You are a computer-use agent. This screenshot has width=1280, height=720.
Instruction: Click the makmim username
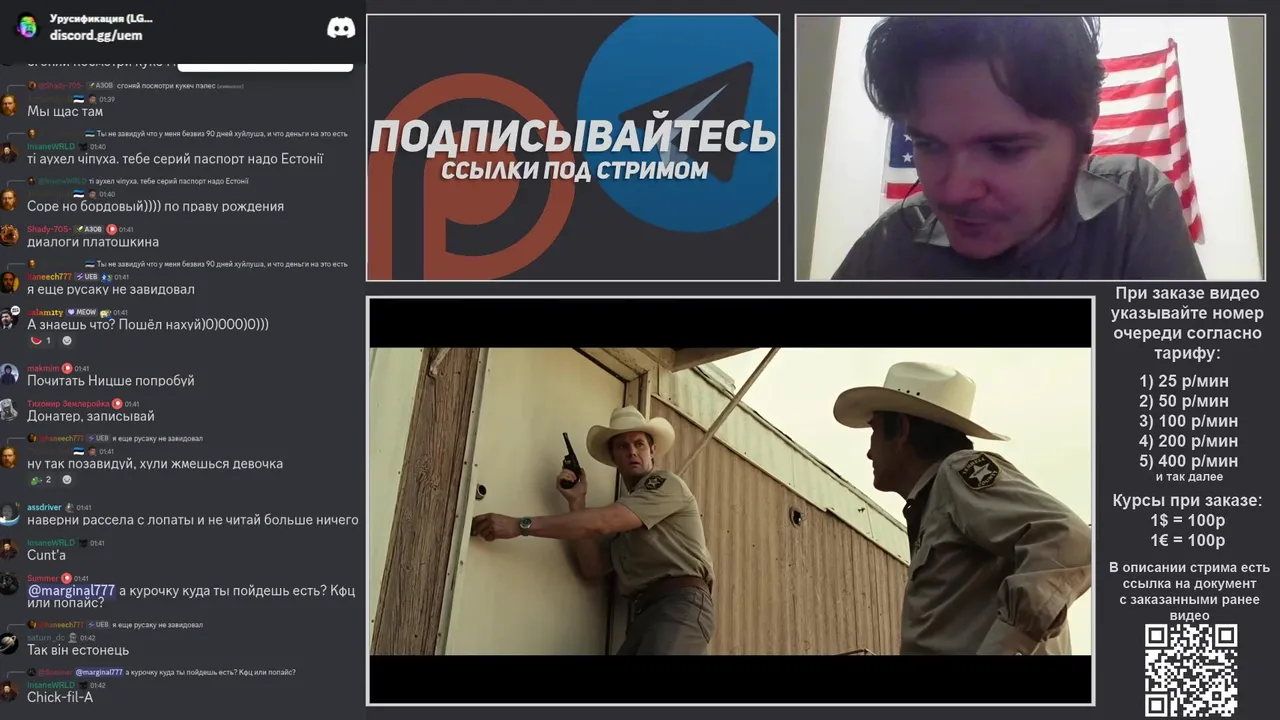(43, 368)
